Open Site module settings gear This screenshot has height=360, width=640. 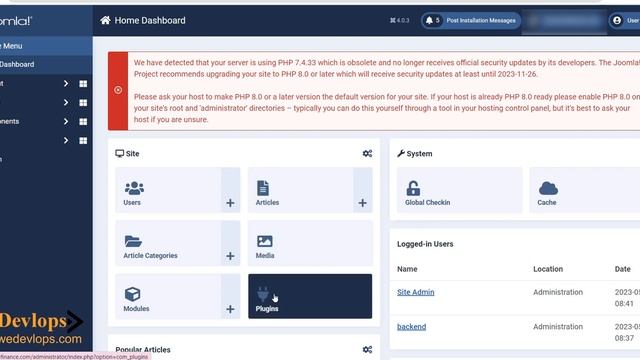pyautogui.click(x=367, y=153)
